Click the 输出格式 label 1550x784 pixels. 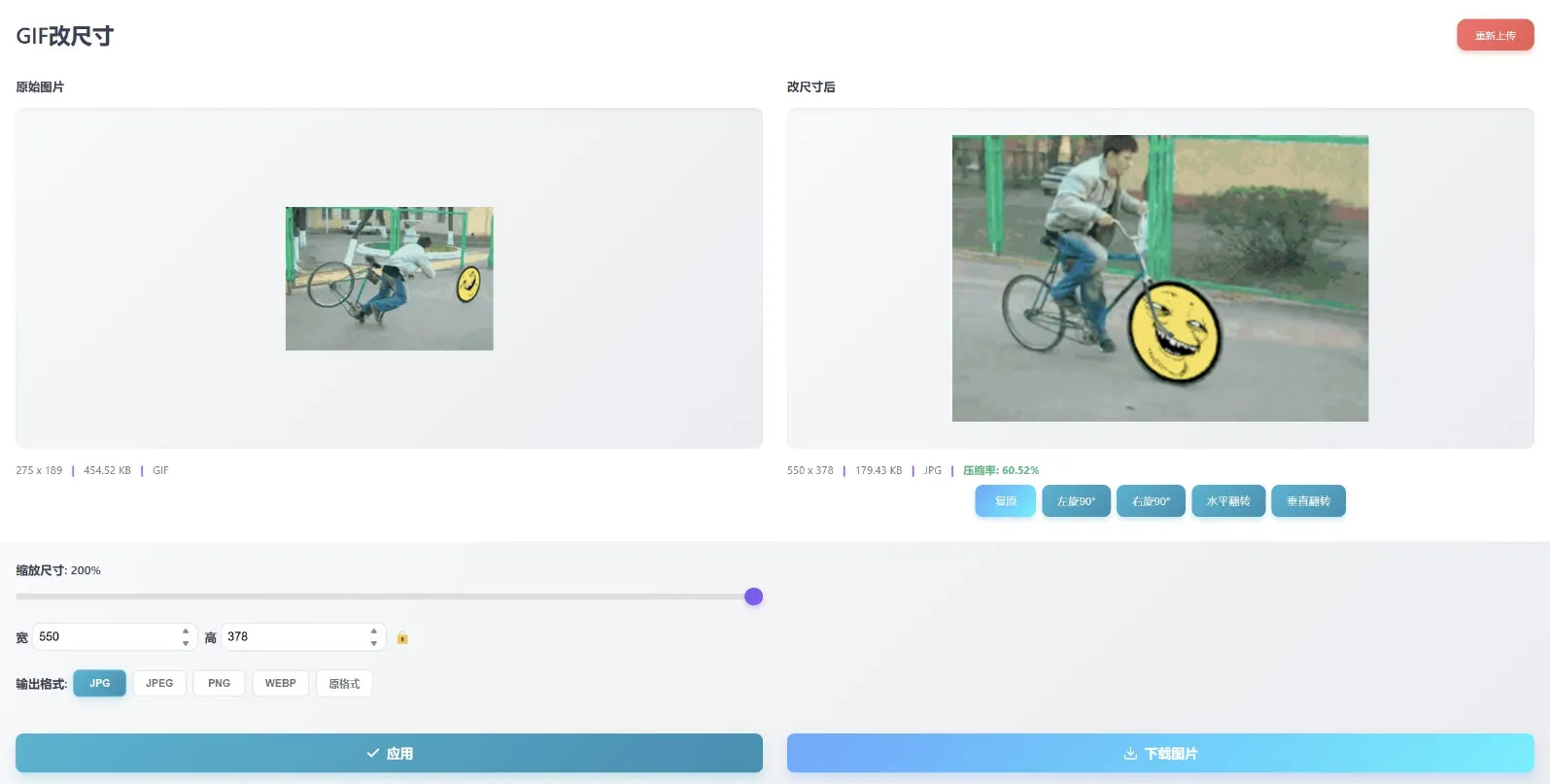[x=42, y=684]
